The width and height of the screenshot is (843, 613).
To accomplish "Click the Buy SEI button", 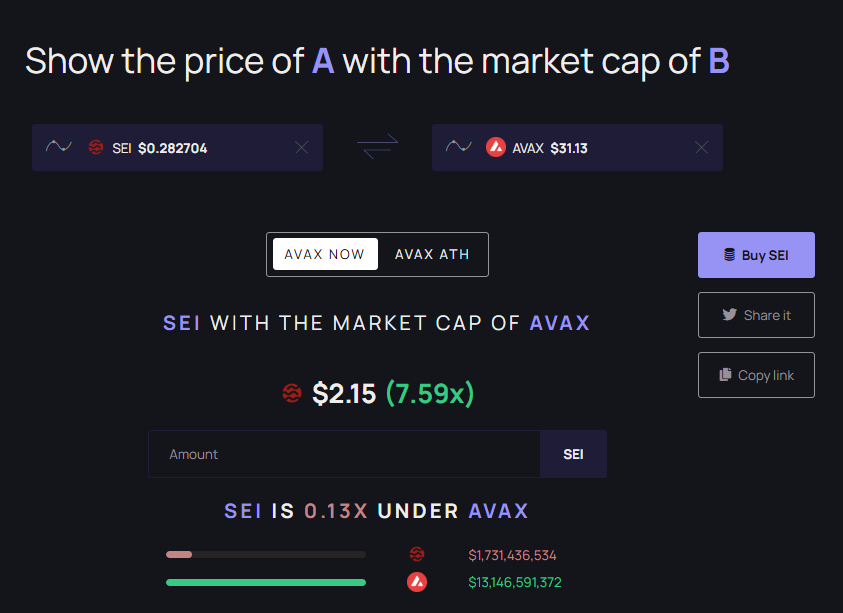I will 756,255.
